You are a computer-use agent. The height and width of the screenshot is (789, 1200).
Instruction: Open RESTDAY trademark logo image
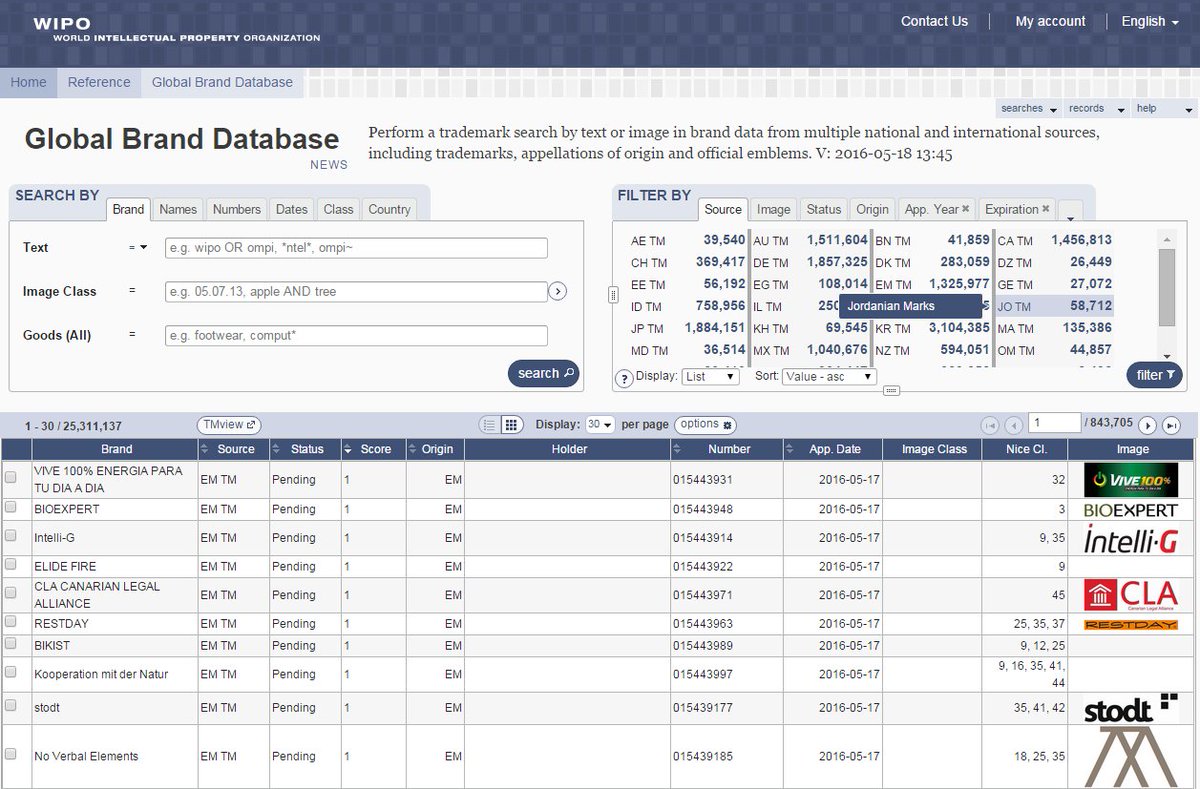pos(1131,624)
